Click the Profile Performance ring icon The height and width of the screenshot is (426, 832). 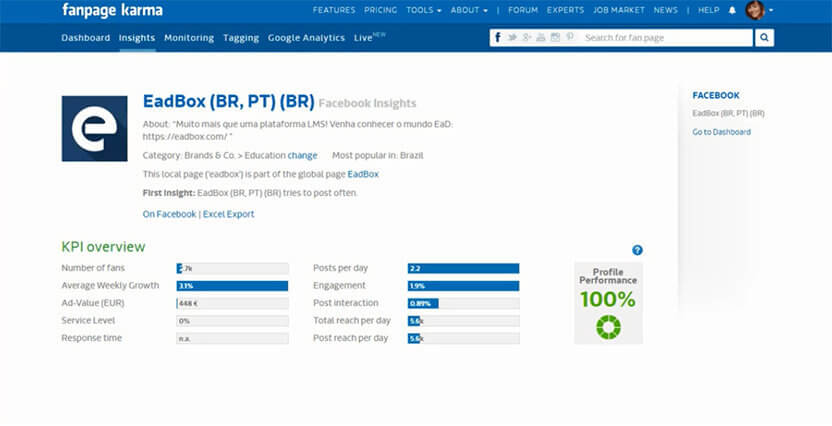608,327
